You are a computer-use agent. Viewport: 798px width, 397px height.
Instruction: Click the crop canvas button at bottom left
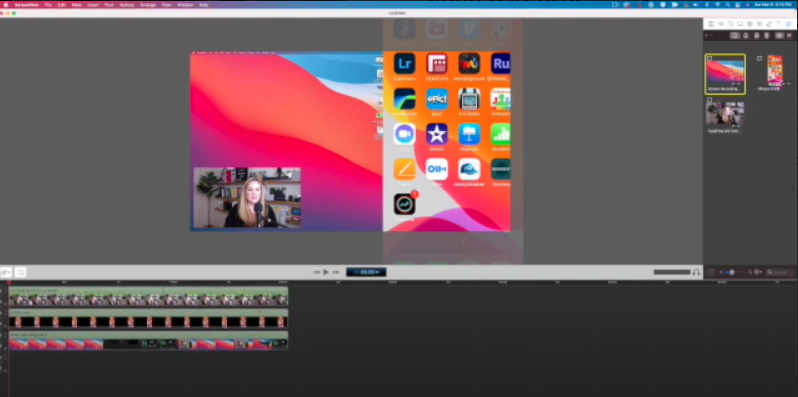(20, 272)
